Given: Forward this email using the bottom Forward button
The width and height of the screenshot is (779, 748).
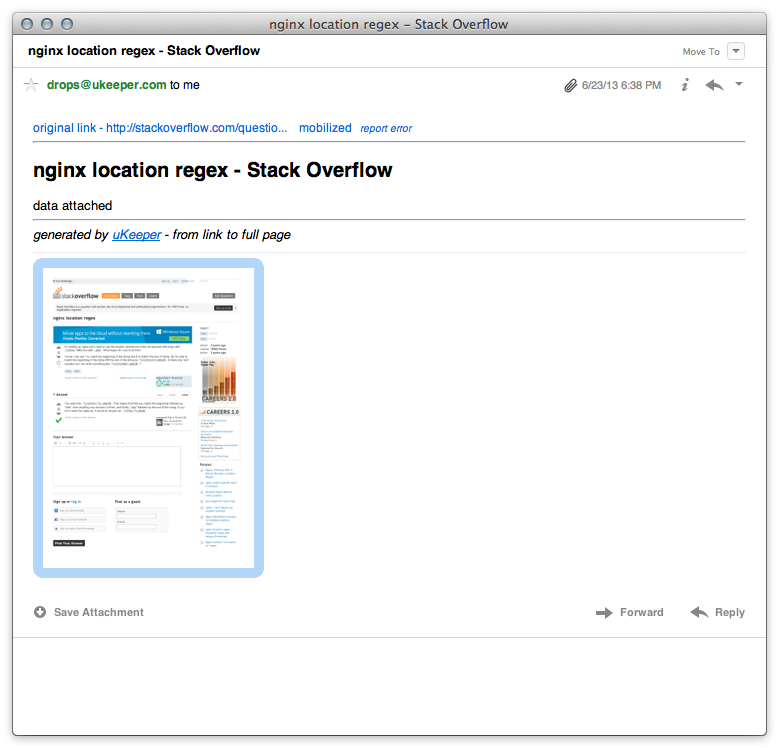Looking at the screenshot, I should click(629, 612).
